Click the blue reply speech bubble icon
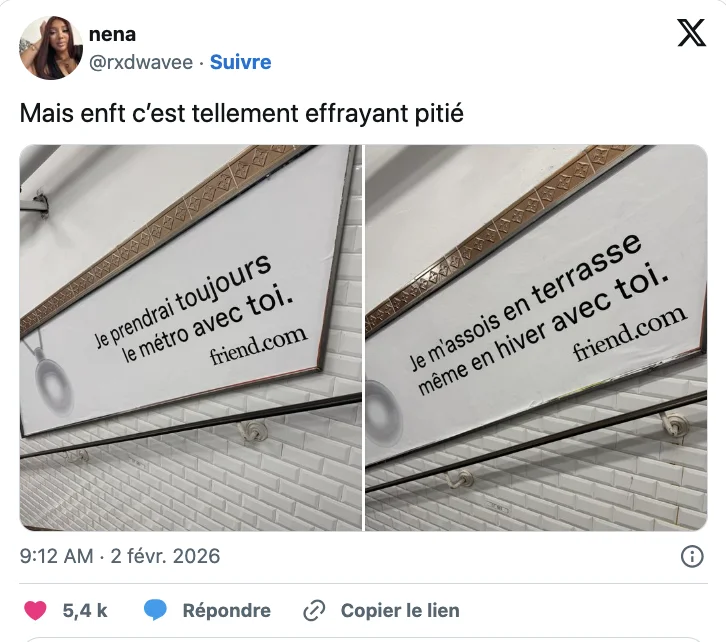The image size is (726, 642). [155, 610]
